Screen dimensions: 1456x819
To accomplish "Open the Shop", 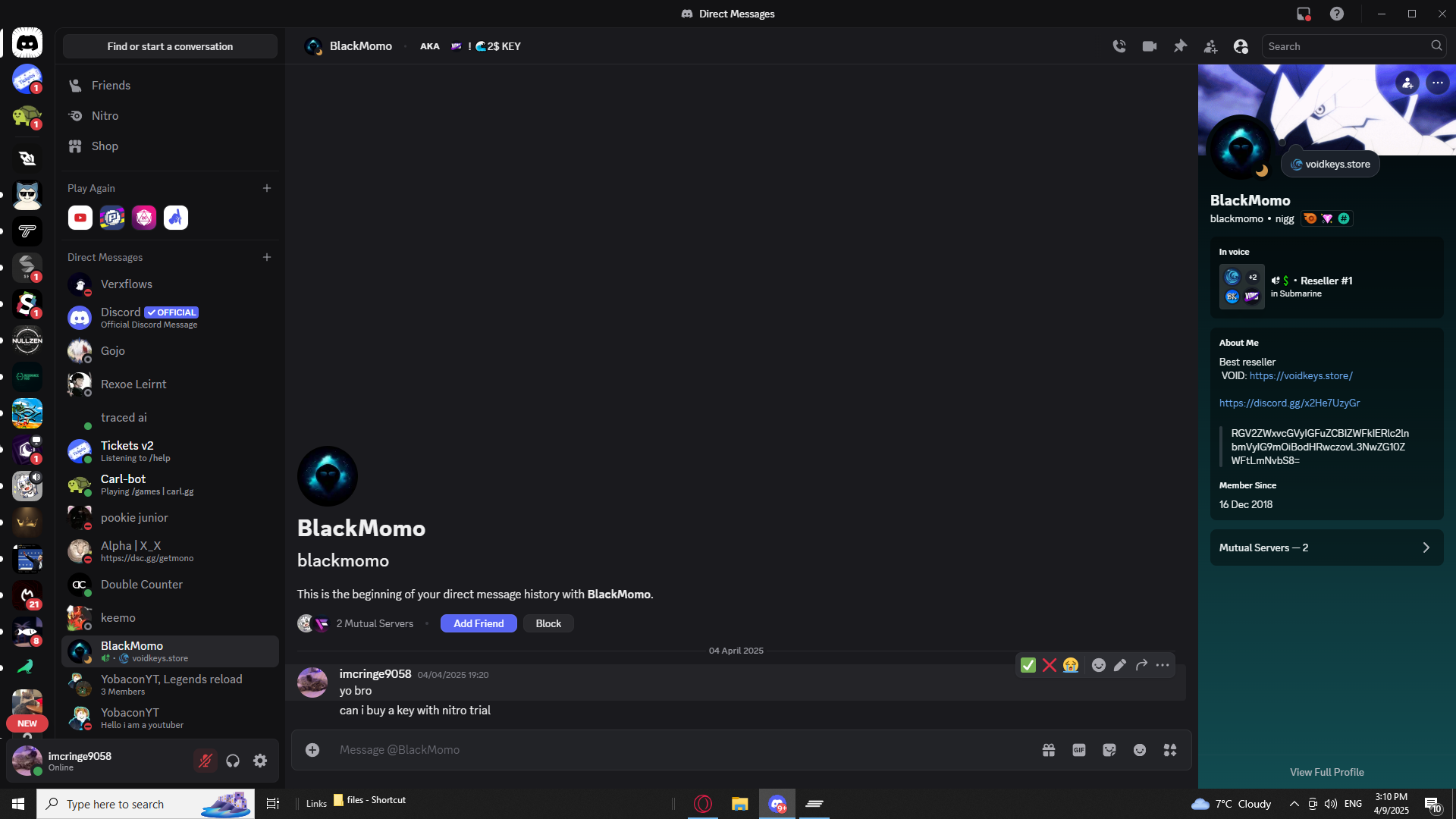I will click(170, 146).
